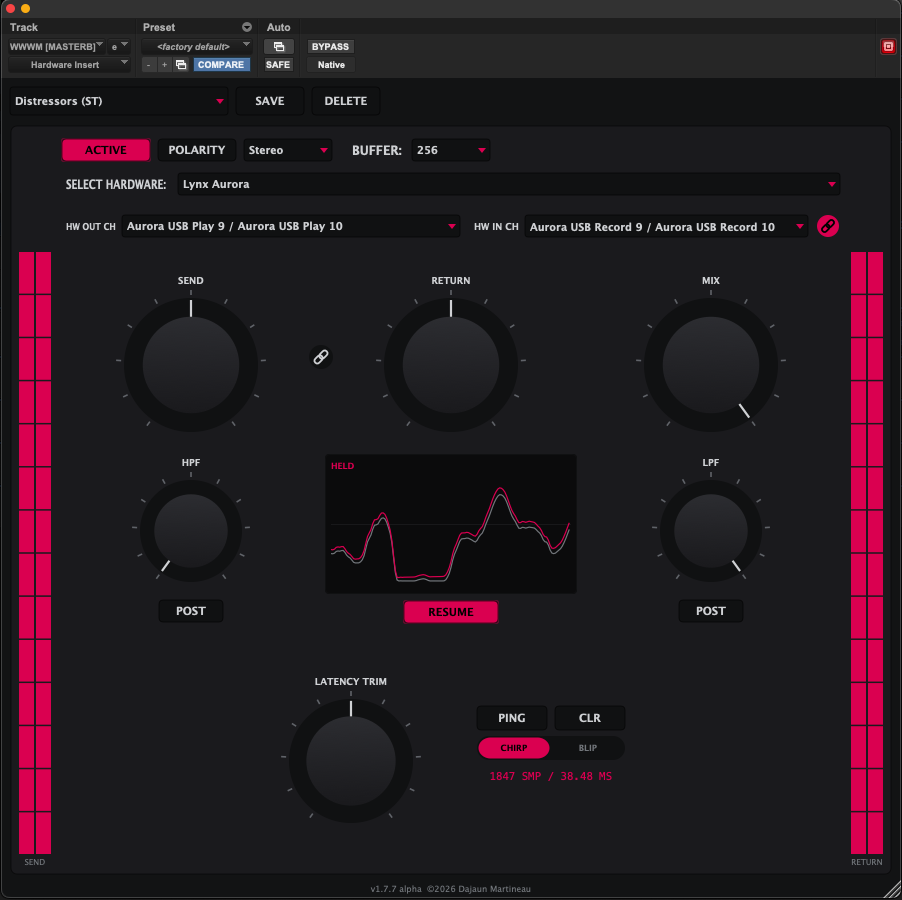Select the previous preset minus button
This screenshot has height=900, width=902.
tap(149, 65)
